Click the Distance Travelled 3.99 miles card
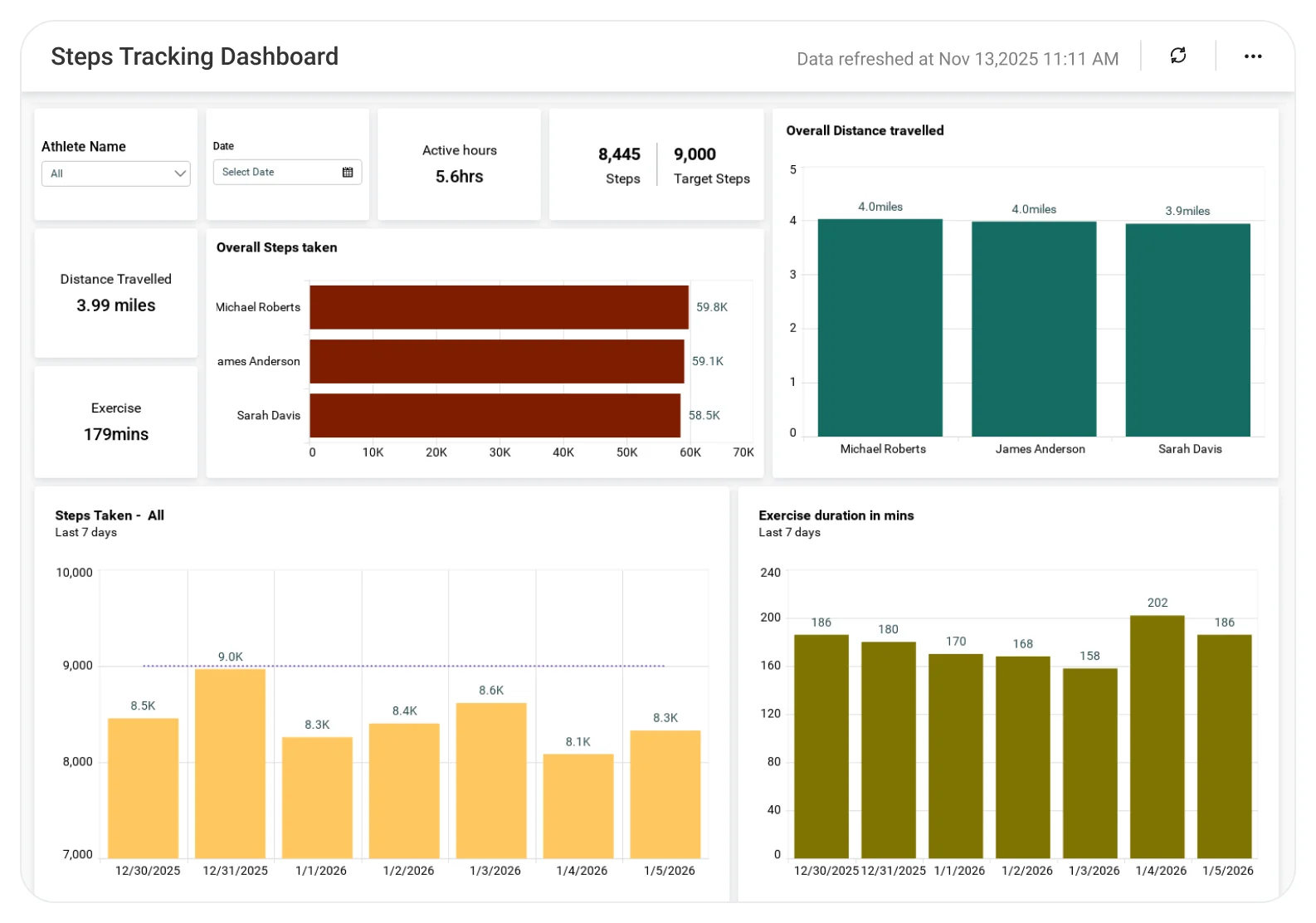Image resolution: width=1316 pixels, height=923 pixels. [x=116, y=293]
